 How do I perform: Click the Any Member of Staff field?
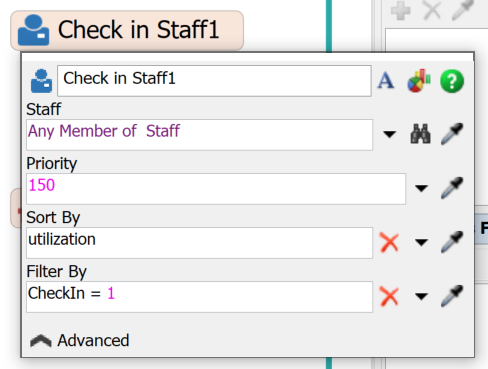[199, 135]
